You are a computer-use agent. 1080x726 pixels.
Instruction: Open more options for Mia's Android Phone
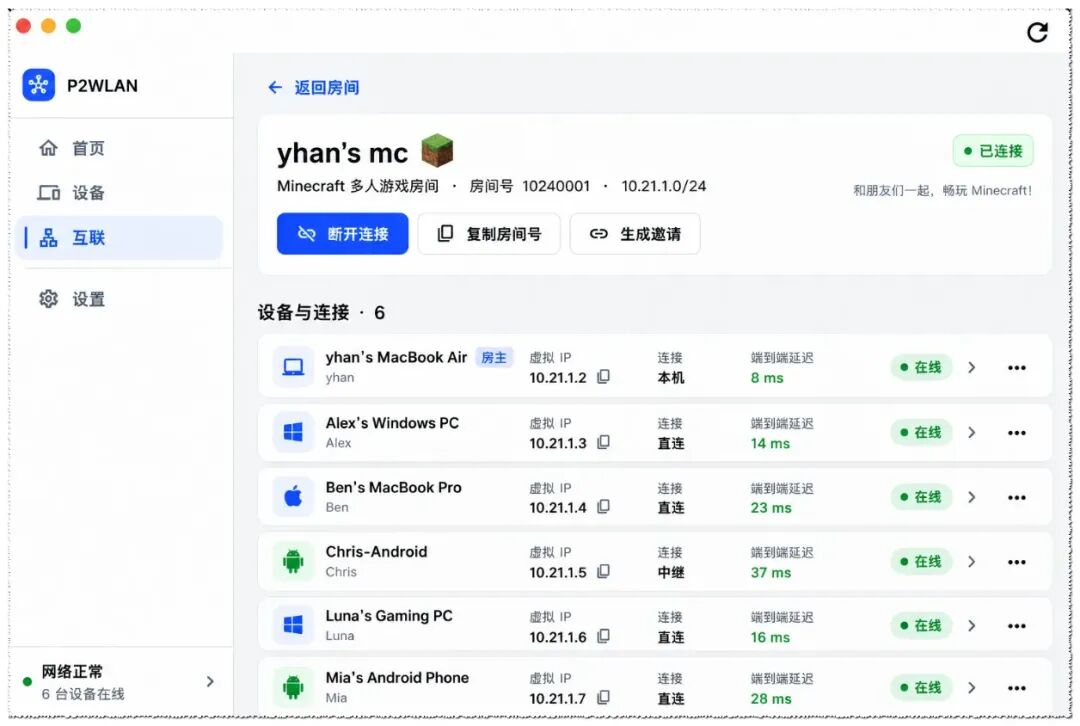[x=1017, y=688]
